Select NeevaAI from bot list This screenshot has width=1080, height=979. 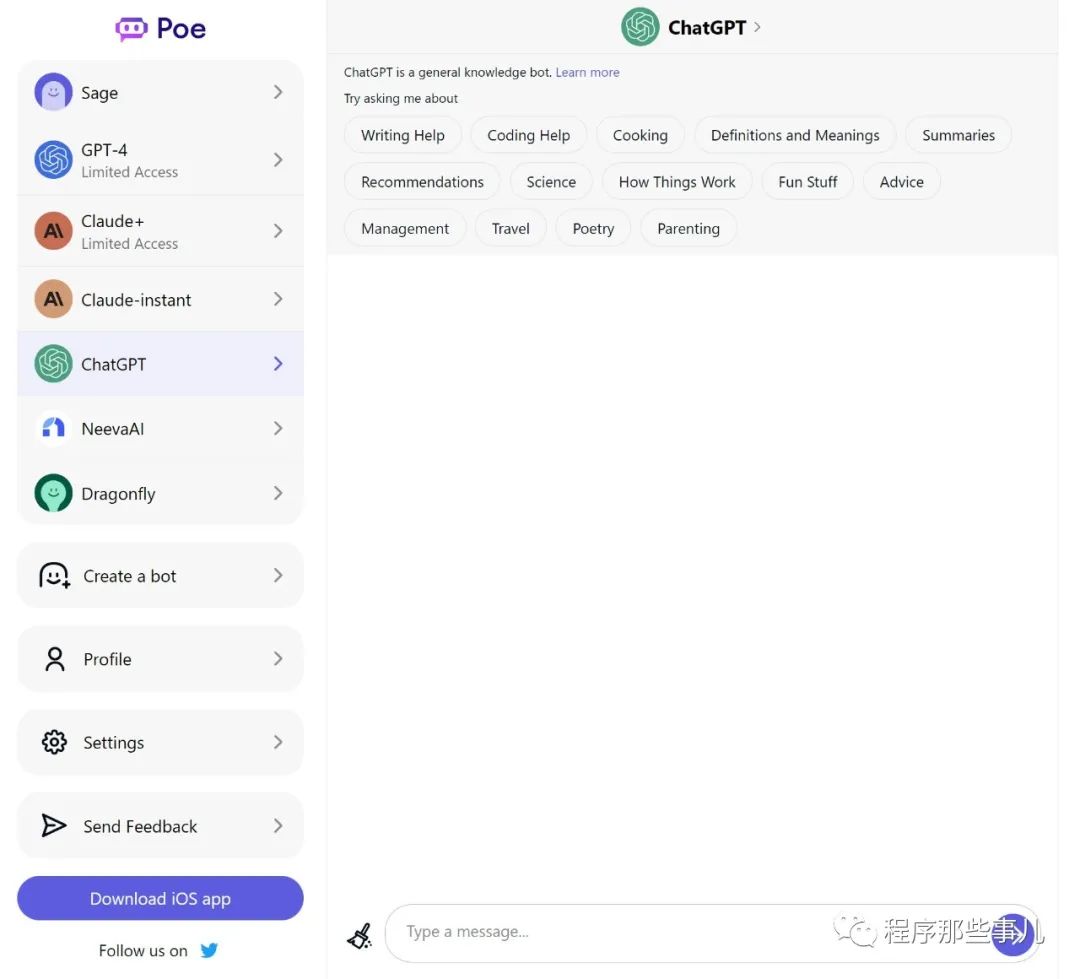160,429
